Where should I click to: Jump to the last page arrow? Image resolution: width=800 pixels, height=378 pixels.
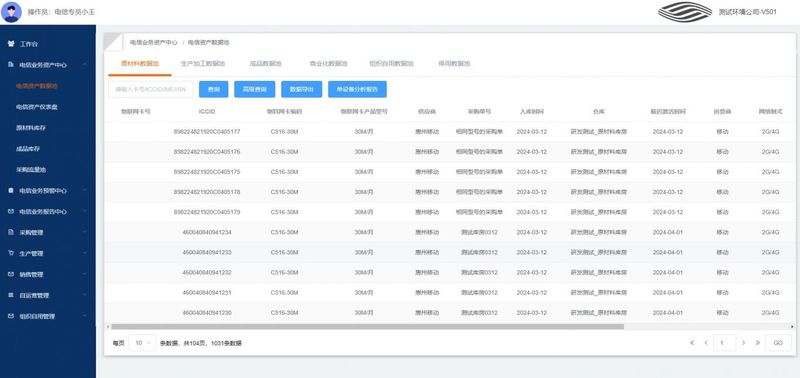tap(758, 343)
